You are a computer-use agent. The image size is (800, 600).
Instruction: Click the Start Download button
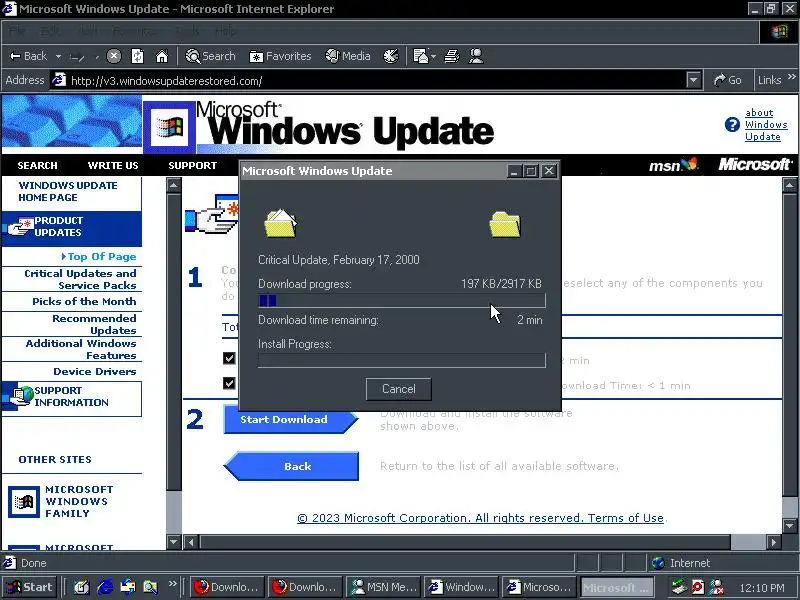click(290, 419)
